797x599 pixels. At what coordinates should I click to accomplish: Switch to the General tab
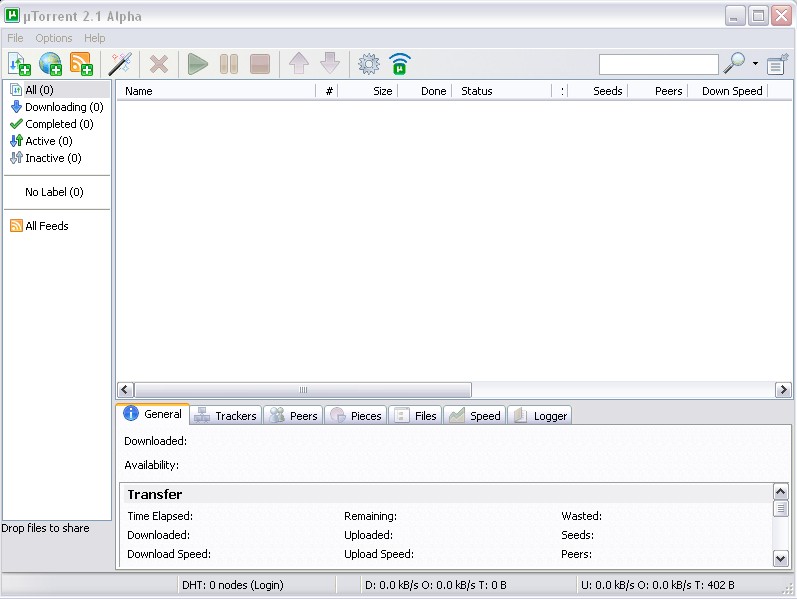(153, 414)
